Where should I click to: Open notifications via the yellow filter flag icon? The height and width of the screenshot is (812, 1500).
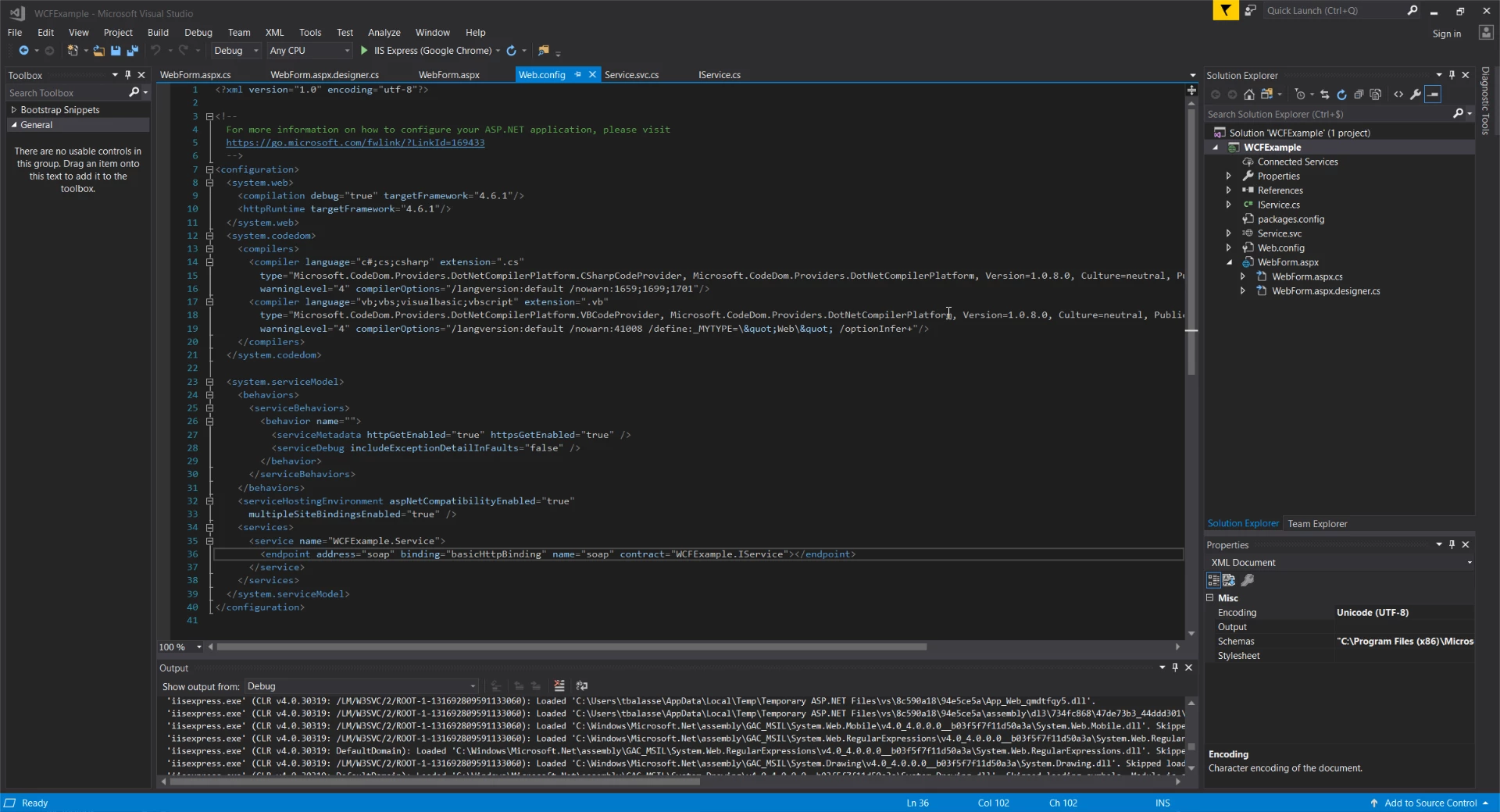click(1226, 10)
